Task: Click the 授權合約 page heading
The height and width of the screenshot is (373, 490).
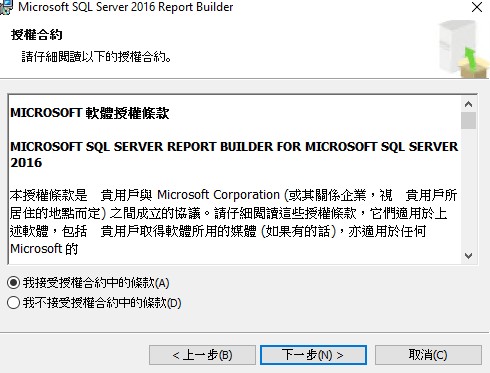Action: (x=37, y=35)
